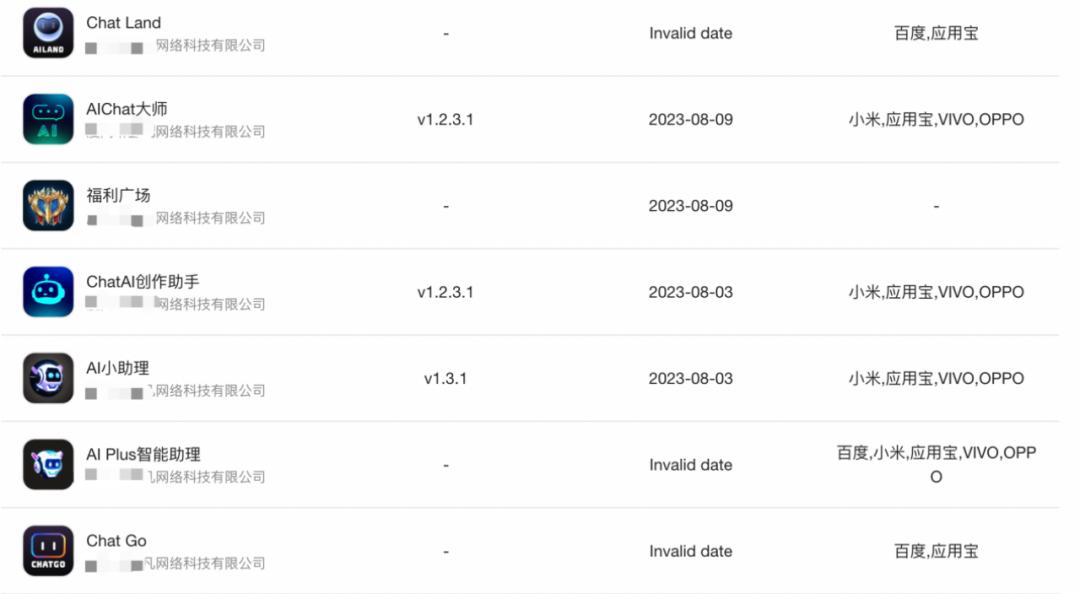
Task: Click the Chat Go app icon
Action: [48, 551]
